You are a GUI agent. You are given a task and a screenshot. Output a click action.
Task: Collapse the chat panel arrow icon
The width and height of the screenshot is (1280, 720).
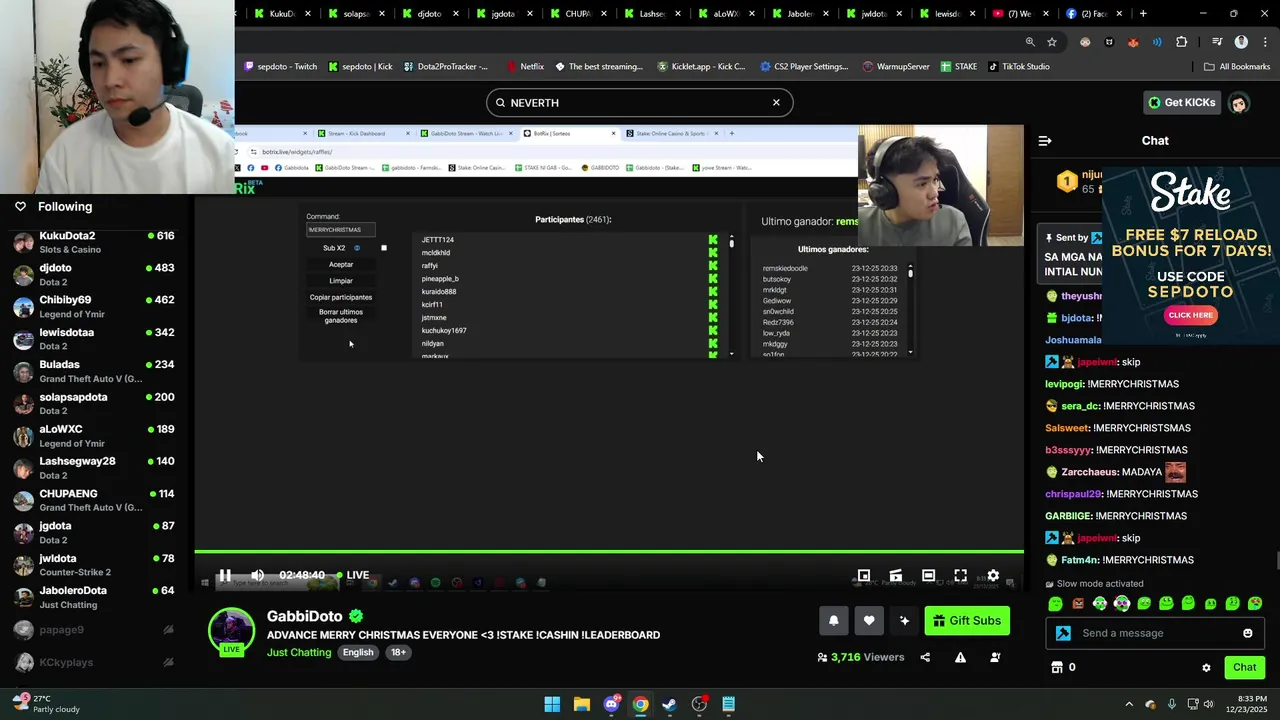point(1045,141)
